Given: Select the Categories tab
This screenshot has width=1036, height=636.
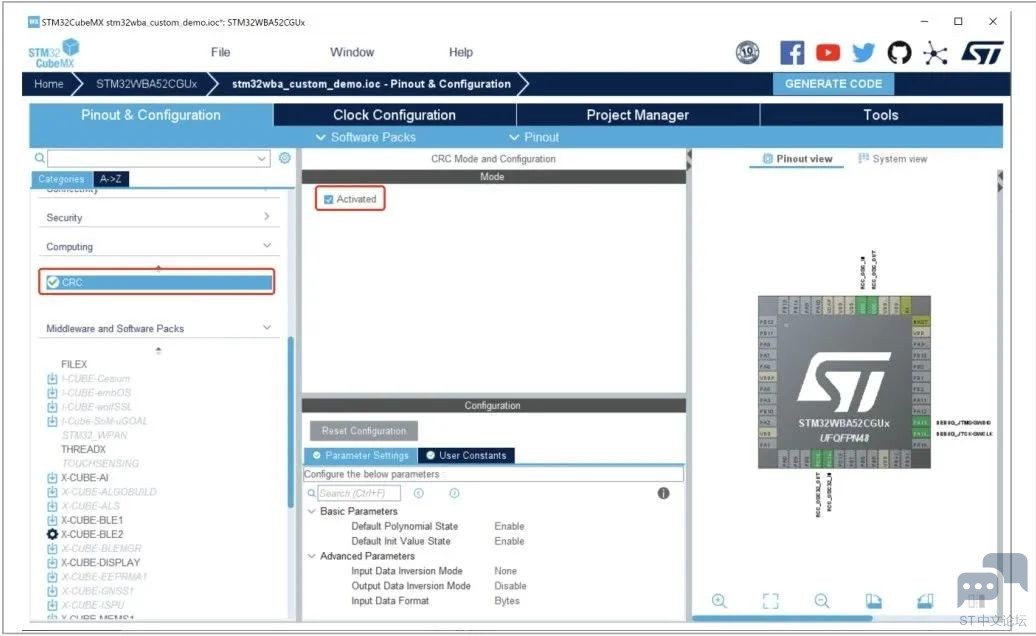Looking at the screenshot, I should click(61, 179).
